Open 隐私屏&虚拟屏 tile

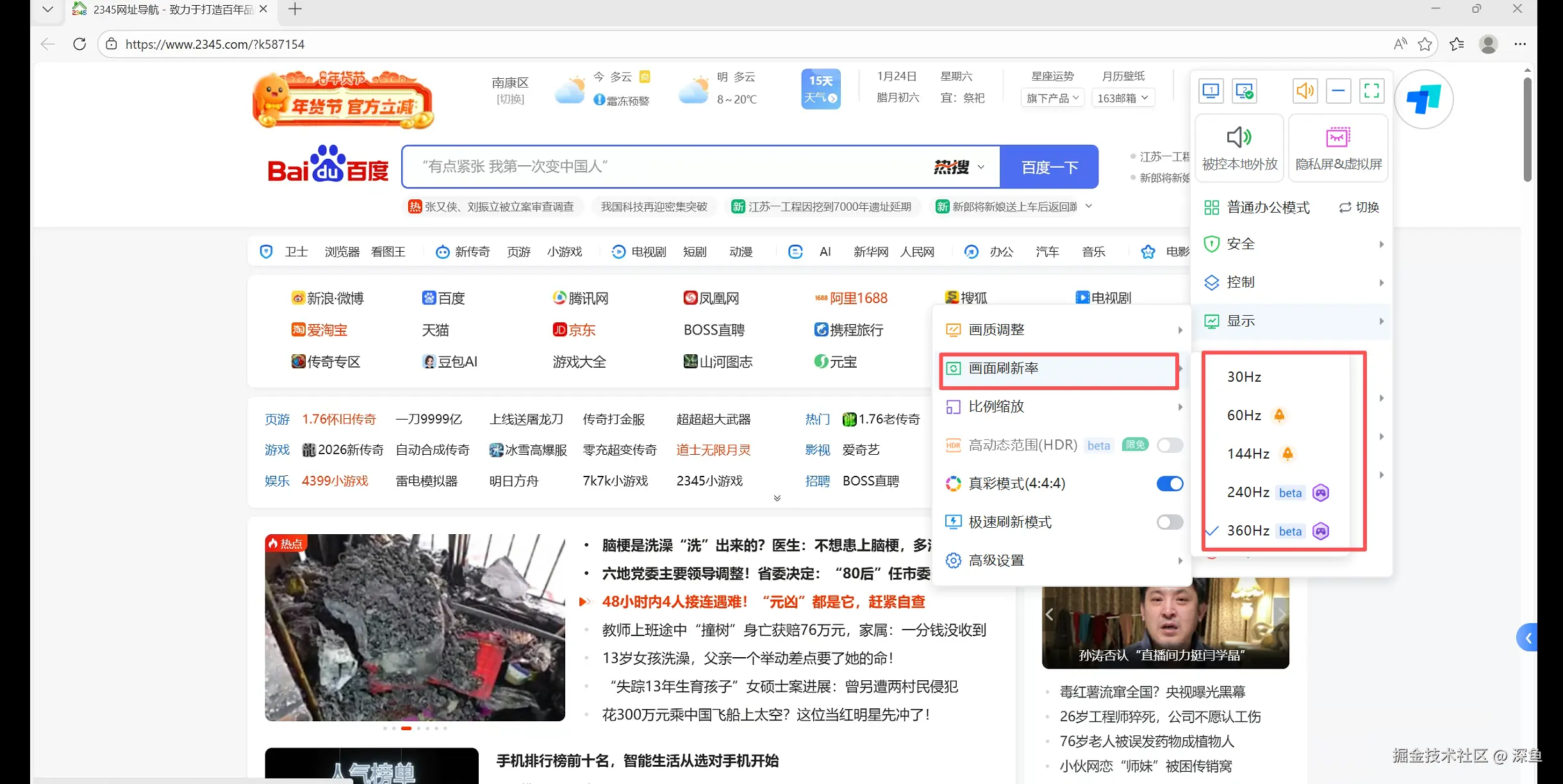1338,148
